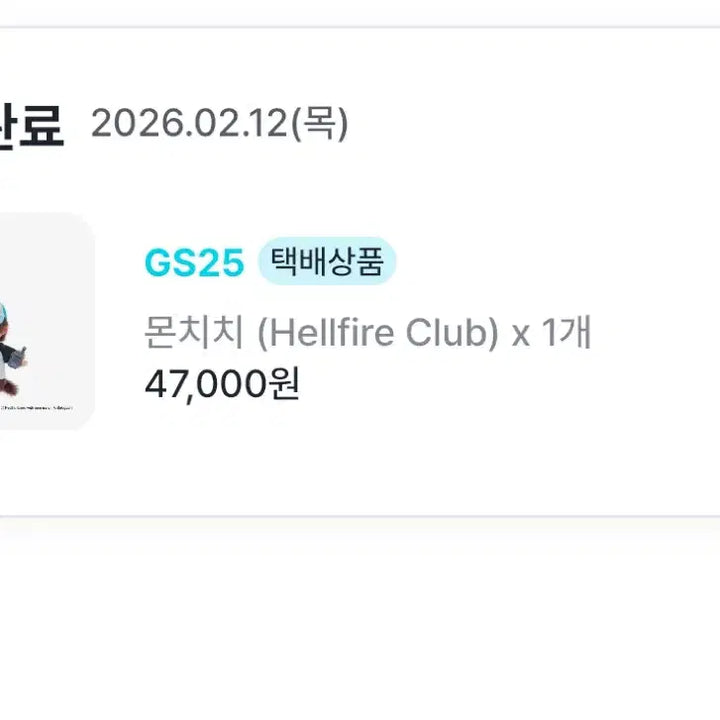The image size is (720, 720).
Task: Click the 47,000원 price text
Action: point(222,382)
